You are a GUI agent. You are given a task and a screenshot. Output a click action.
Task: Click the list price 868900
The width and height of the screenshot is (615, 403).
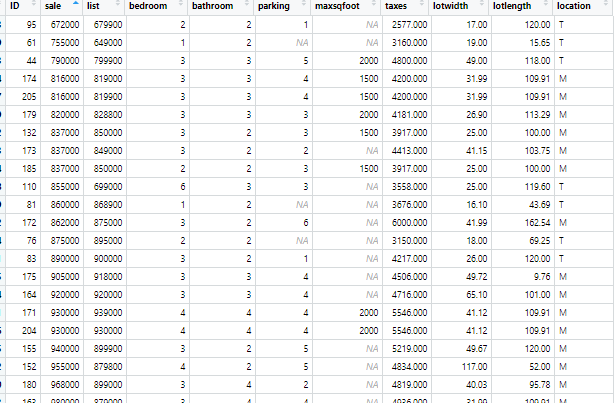(108, 205)
